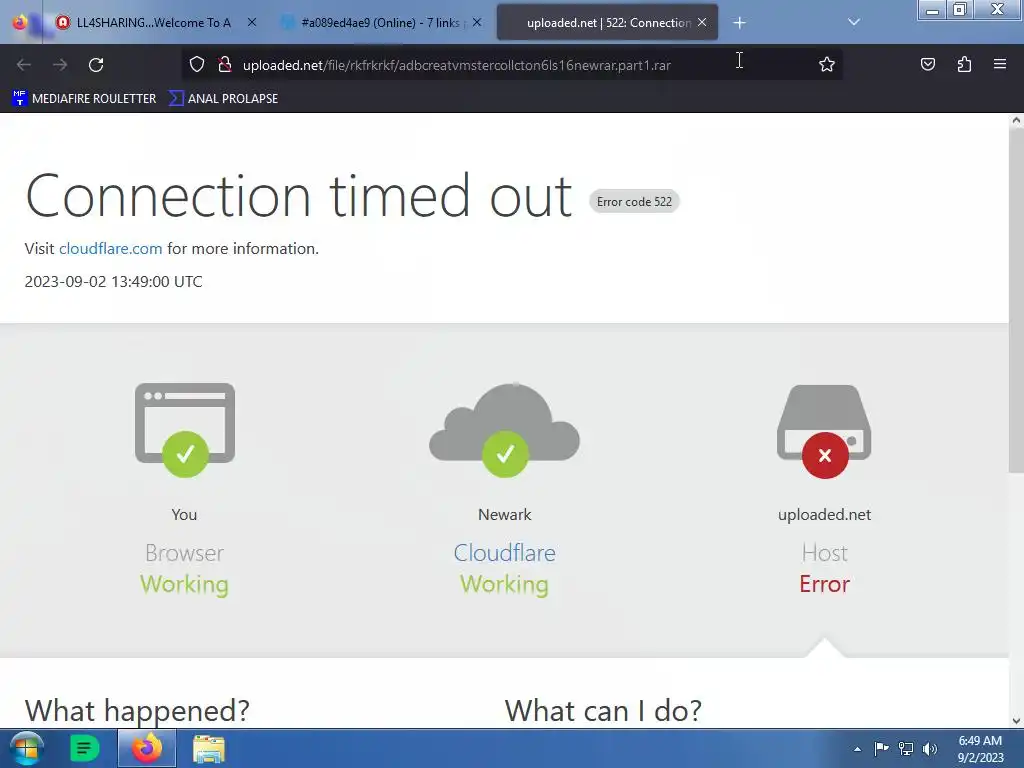
Task: Click the red Error status text
Action: point(824,584)
